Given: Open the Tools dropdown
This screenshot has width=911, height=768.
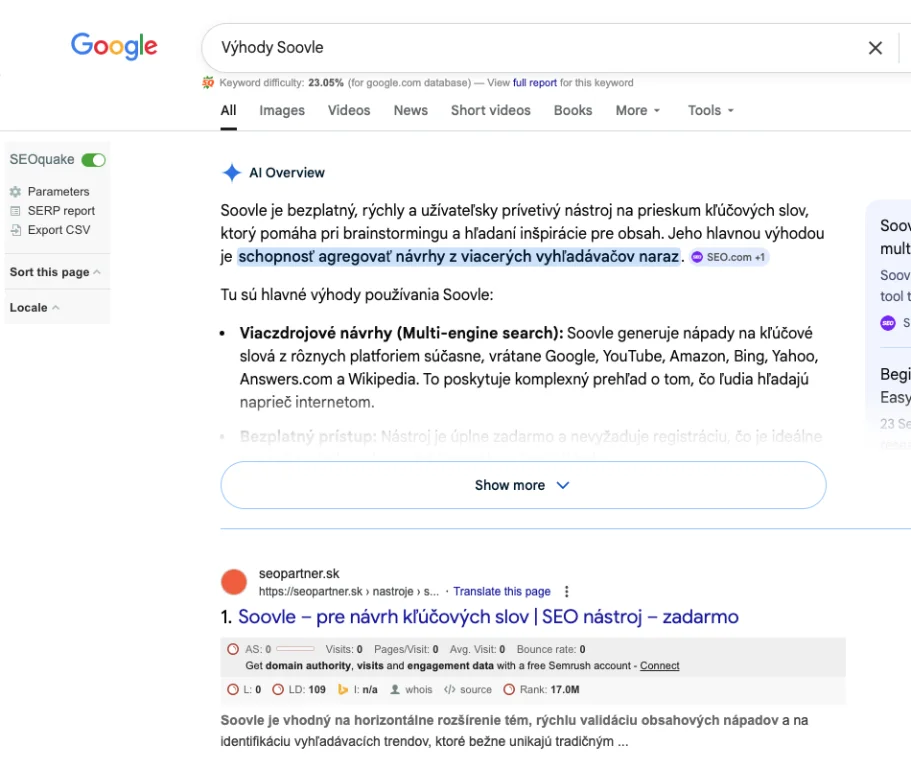Looking at the screenshot, I should click(x=710, y=110).
